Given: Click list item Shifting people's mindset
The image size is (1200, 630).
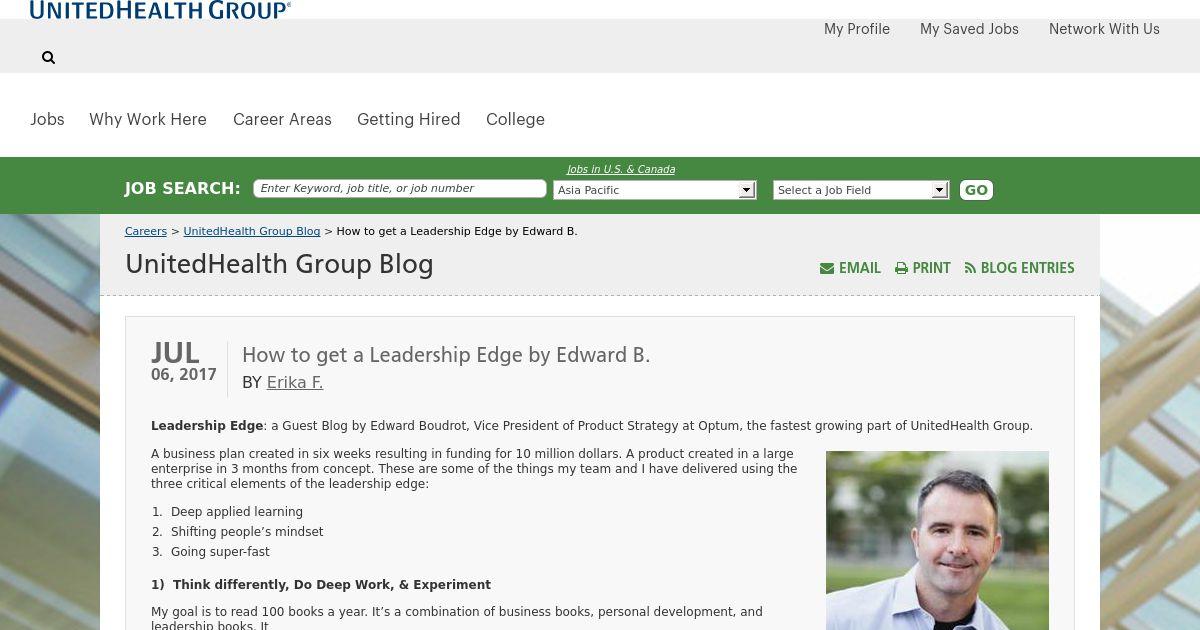Looking at the screenshot, I should pyautogui.click(x=247, y=532).
